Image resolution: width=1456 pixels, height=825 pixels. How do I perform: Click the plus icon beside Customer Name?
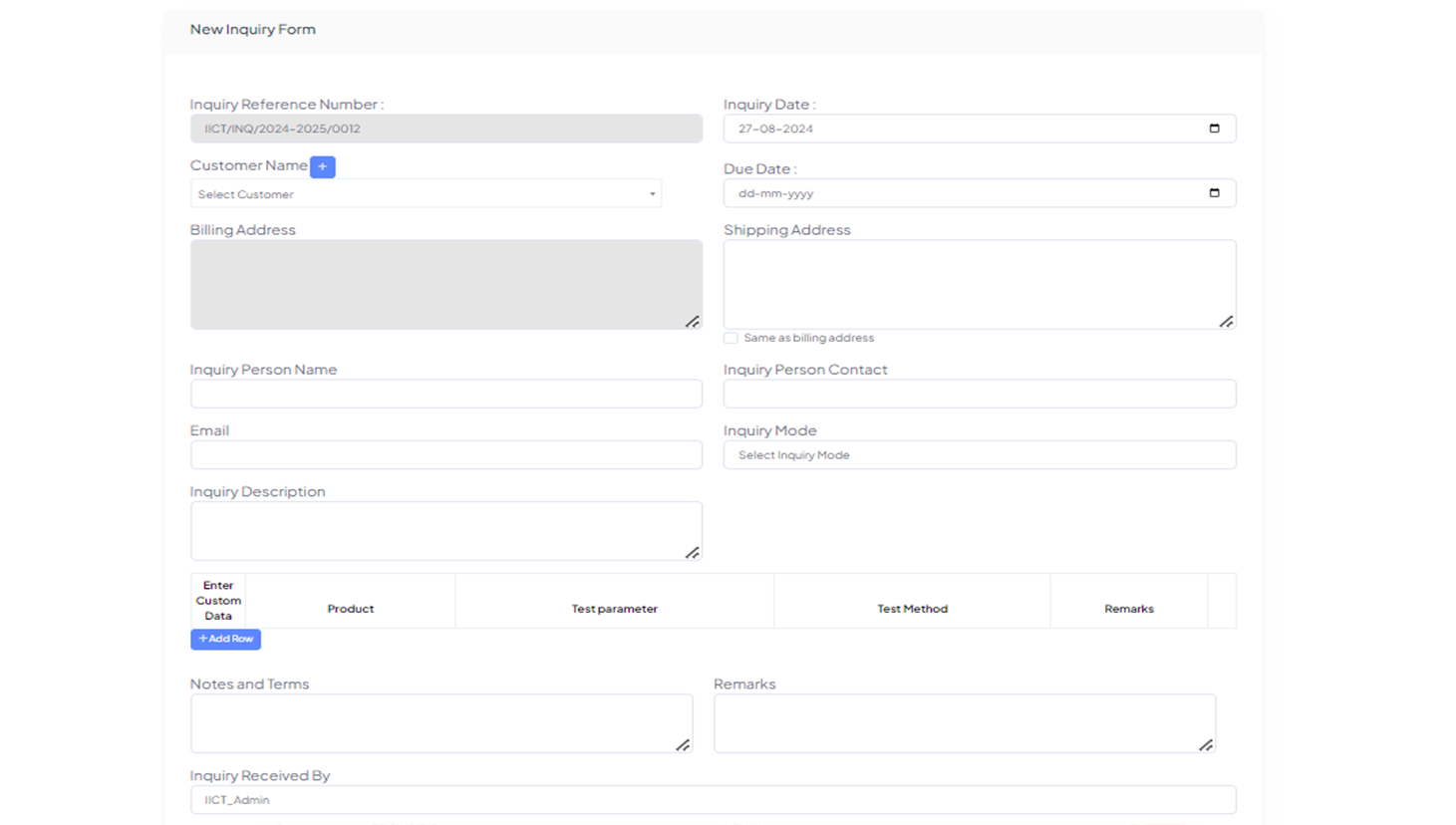[322, 167]
